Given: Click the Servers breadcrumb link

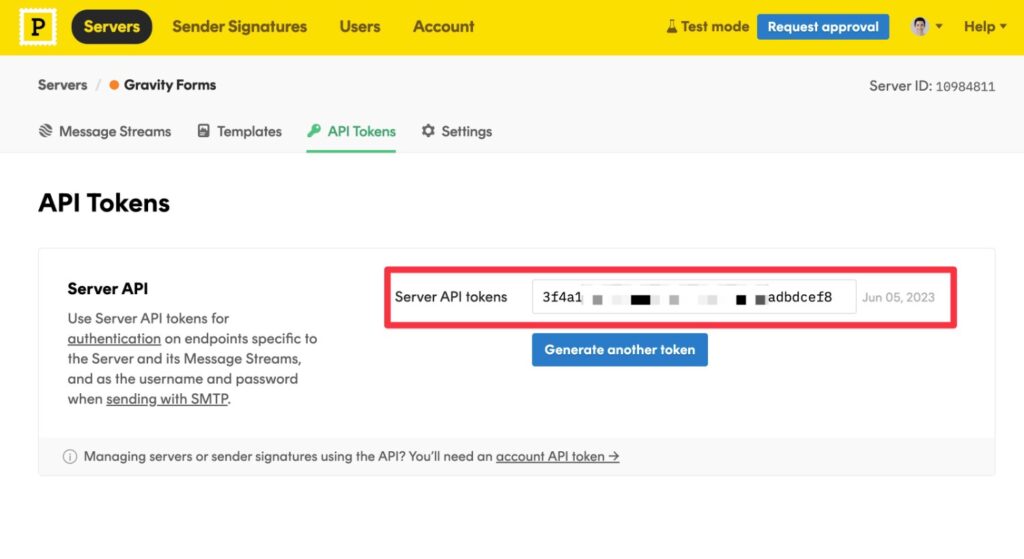Looking at the screenshot, I should [62, 85].
